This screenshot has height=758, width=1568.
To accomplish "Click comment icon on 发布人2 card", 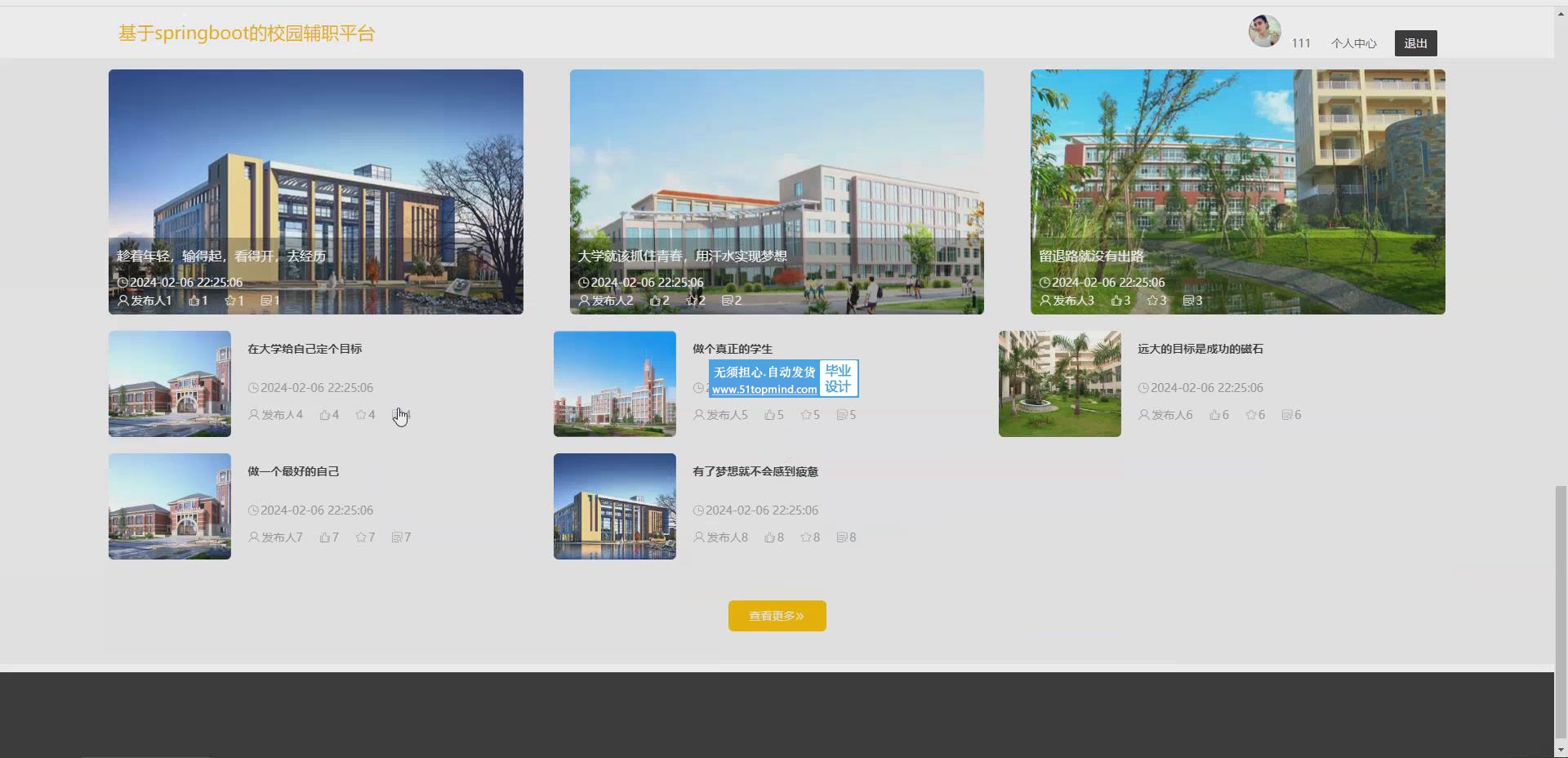I will [x=727, y=301].
